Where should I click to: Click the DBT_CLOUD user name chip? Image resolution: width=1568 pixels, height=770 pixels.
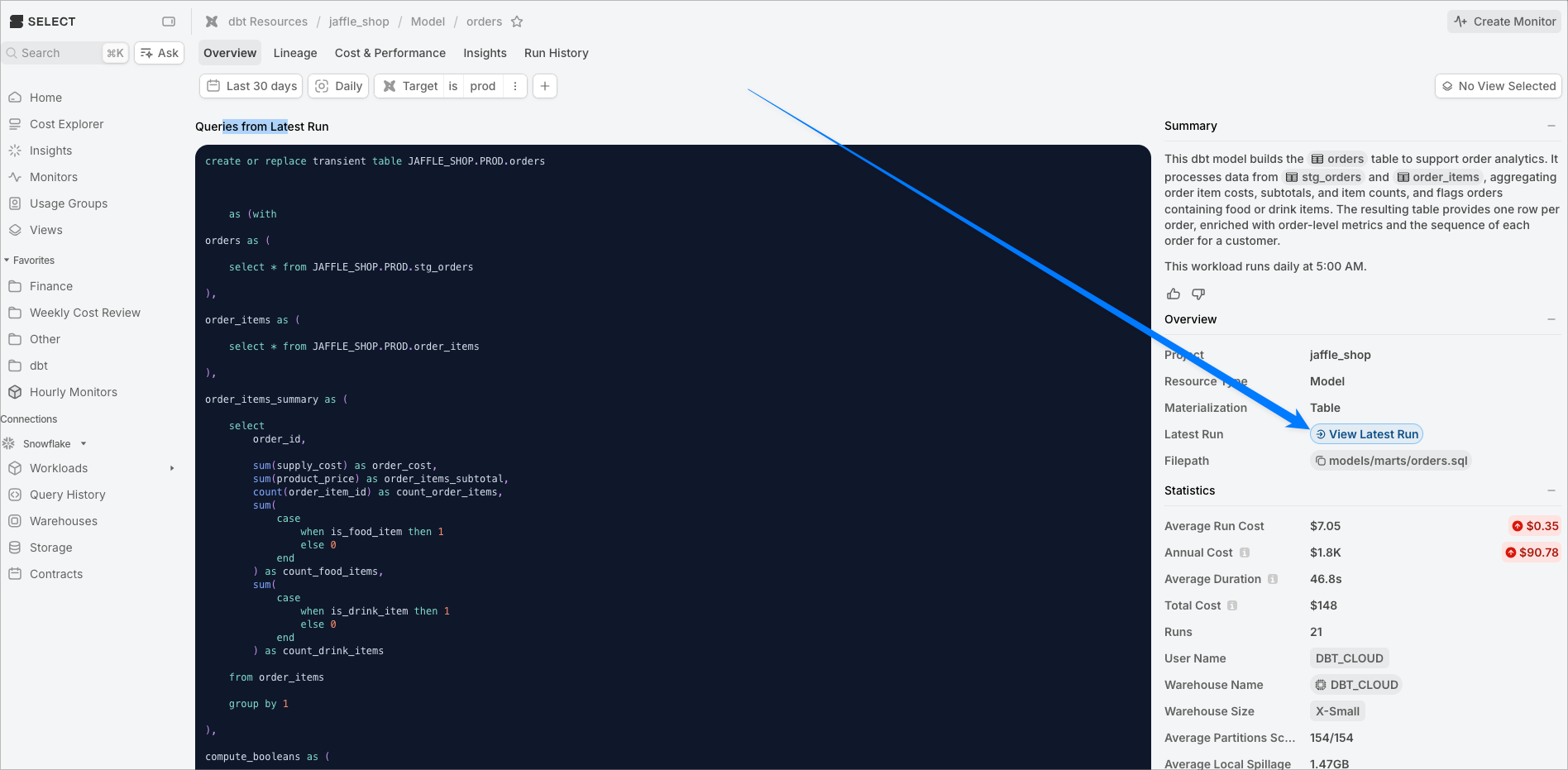coord(1350,658)
